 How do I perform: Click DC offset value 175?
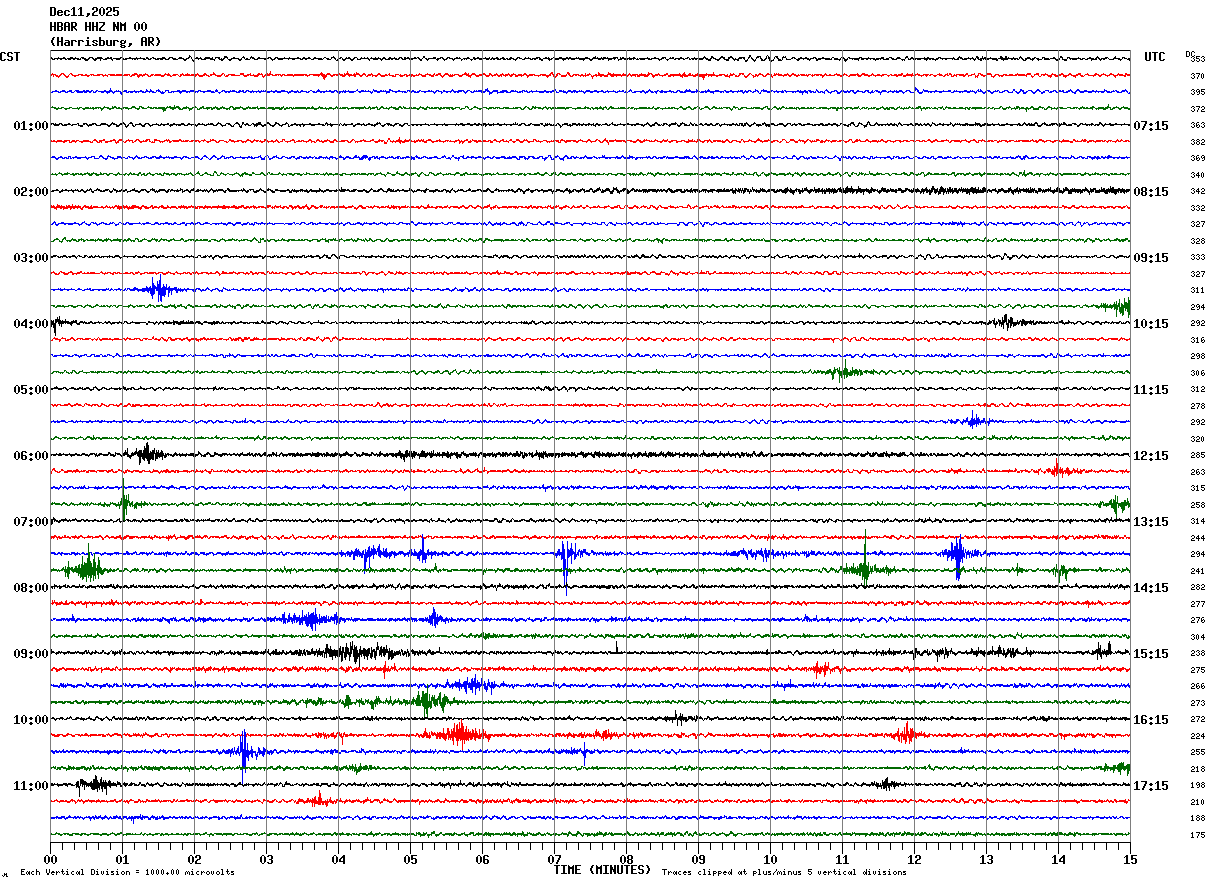1197,835
